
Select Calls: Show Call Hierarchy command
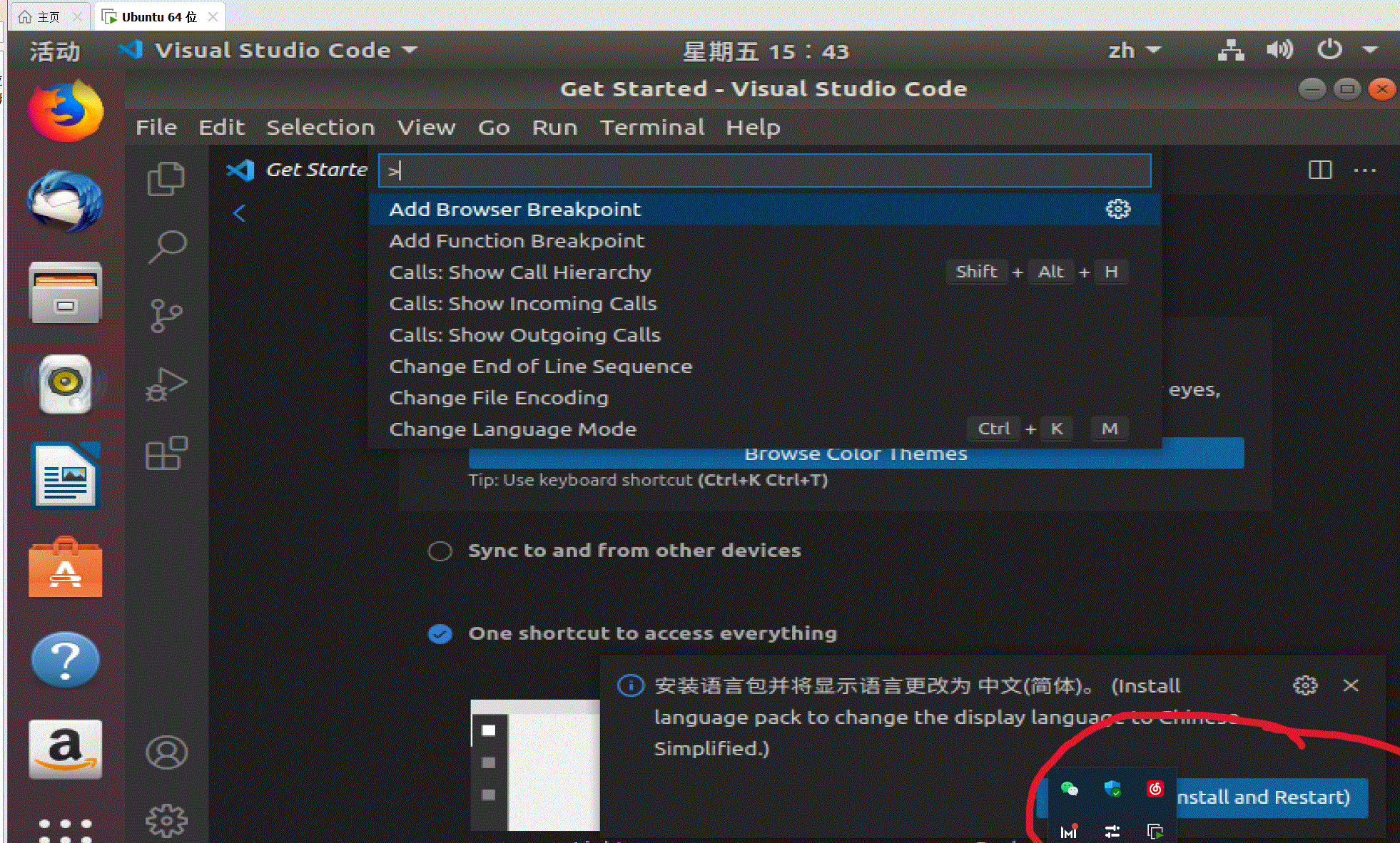click(765, 272)
